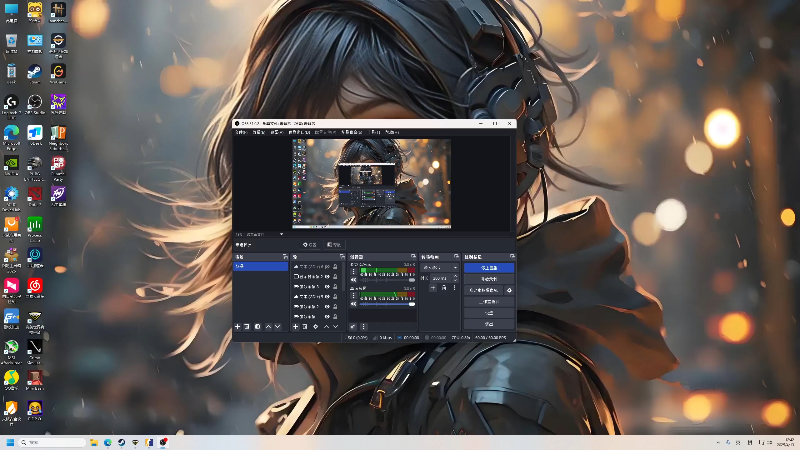This screenshot has width=800, height=450.
Task: Open the last (Help) menu in OBS
Action: pyautogui.click(x=392, y=132)
